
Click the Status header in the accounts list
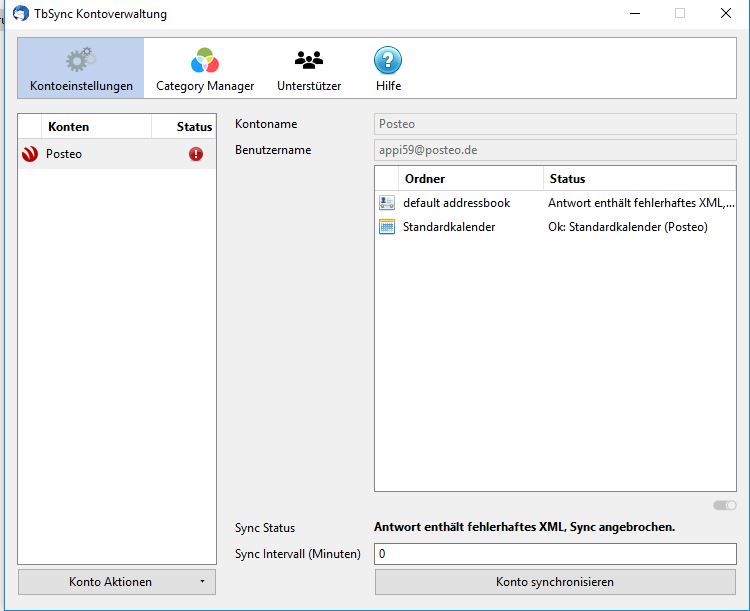click(x=194, y=127)
